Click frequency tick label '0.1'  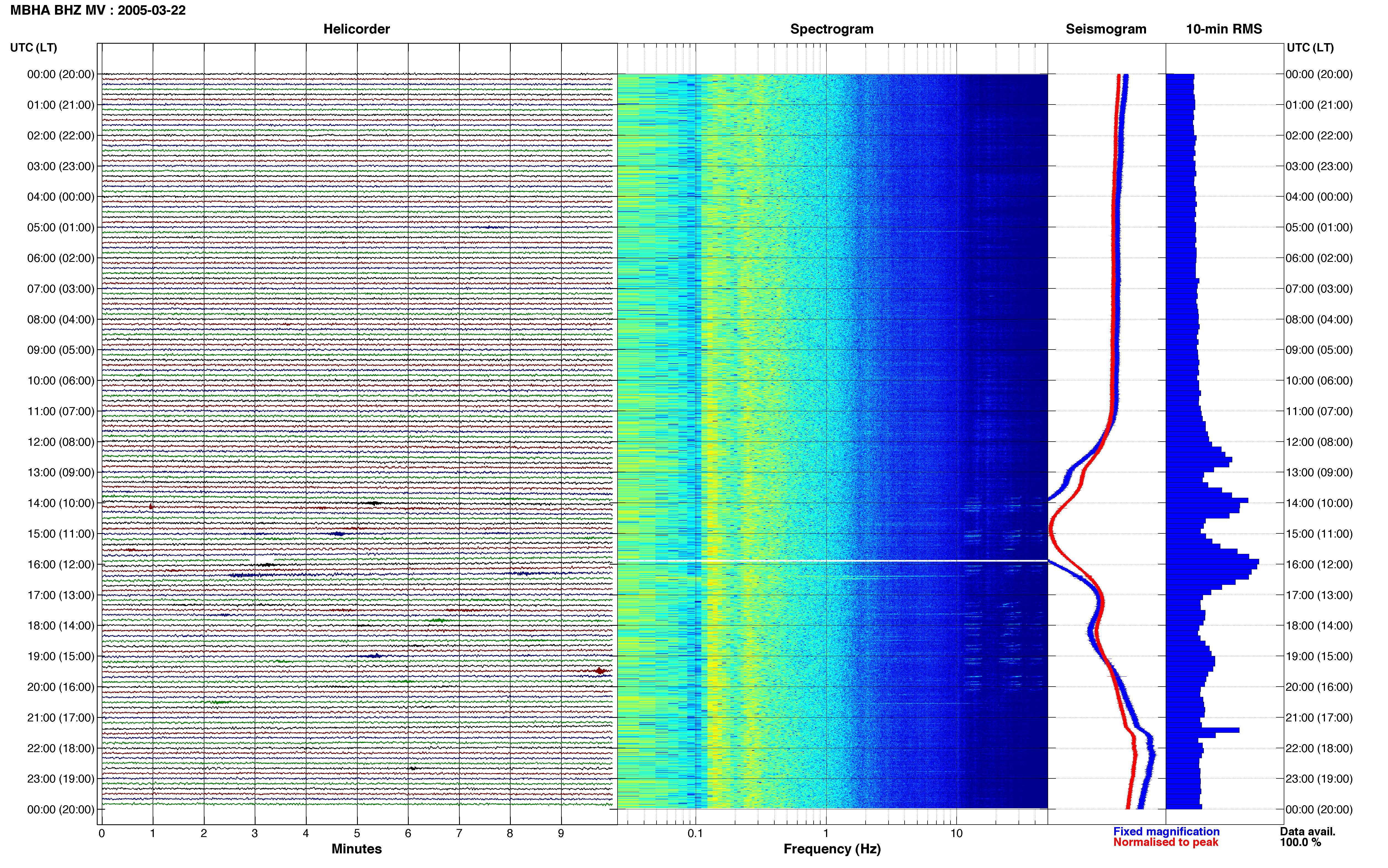(x=695, y=833)
